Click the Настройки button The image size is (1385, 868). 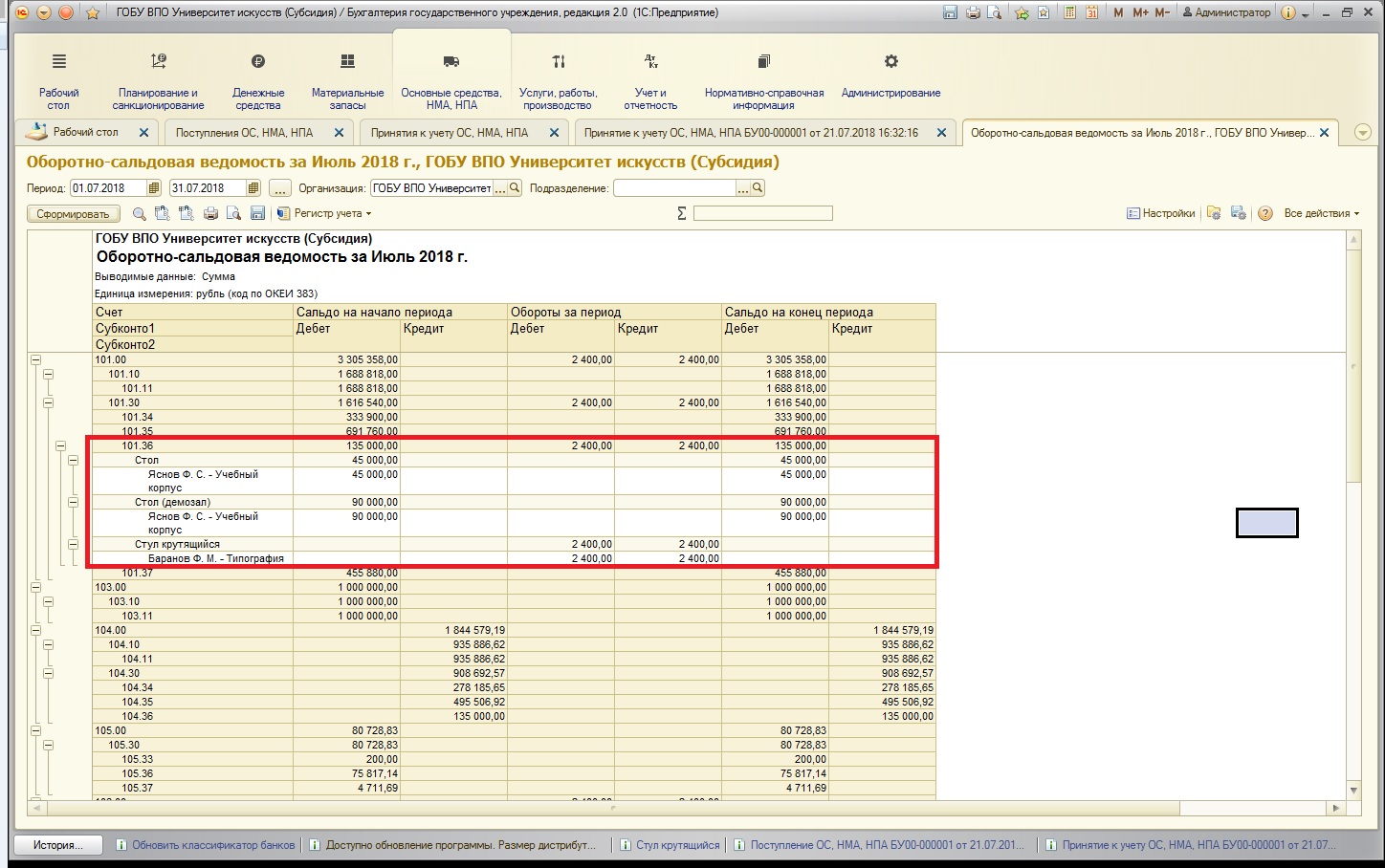click(x=1161, y=213)
